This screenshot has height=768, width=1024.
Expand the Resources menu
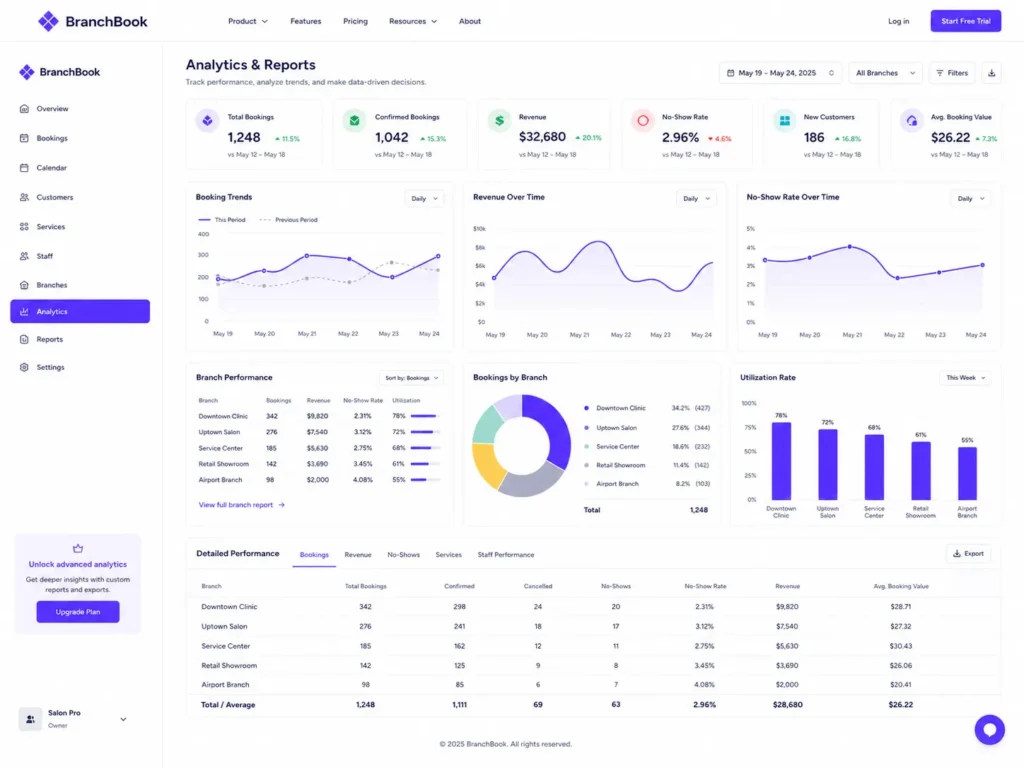413,22
